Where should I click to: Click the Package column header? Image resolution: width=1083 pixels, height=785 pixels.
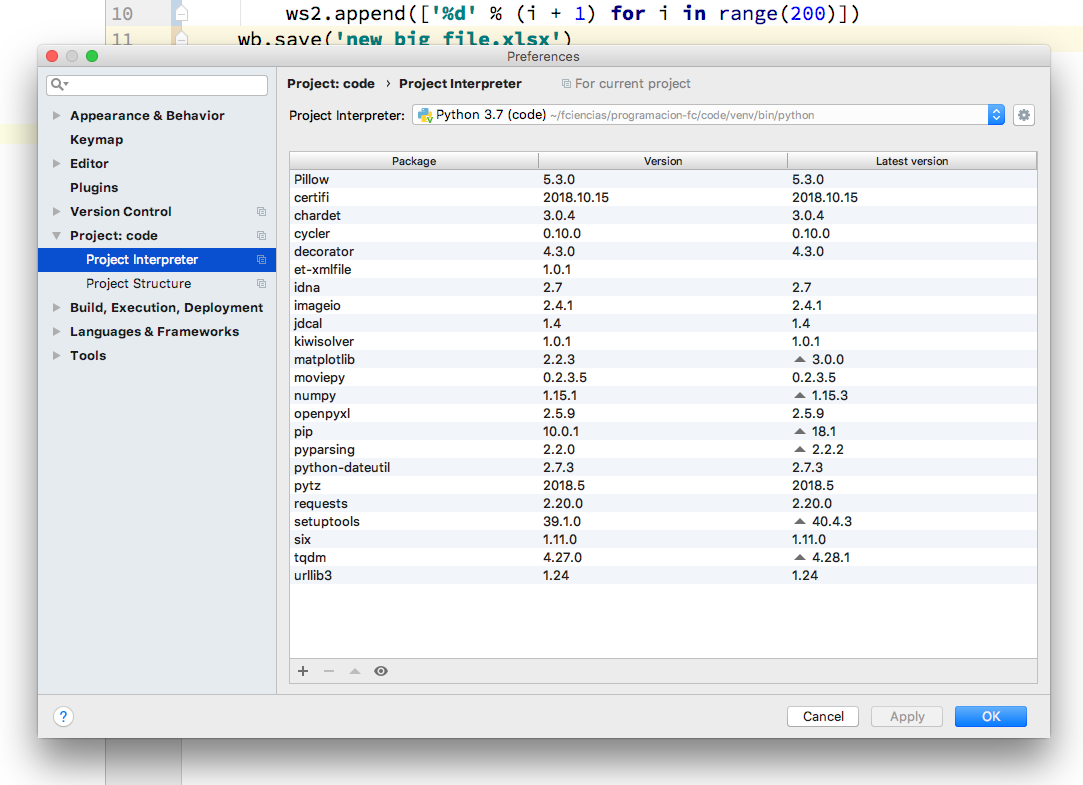pyautogui.click(x=414, y=161)
